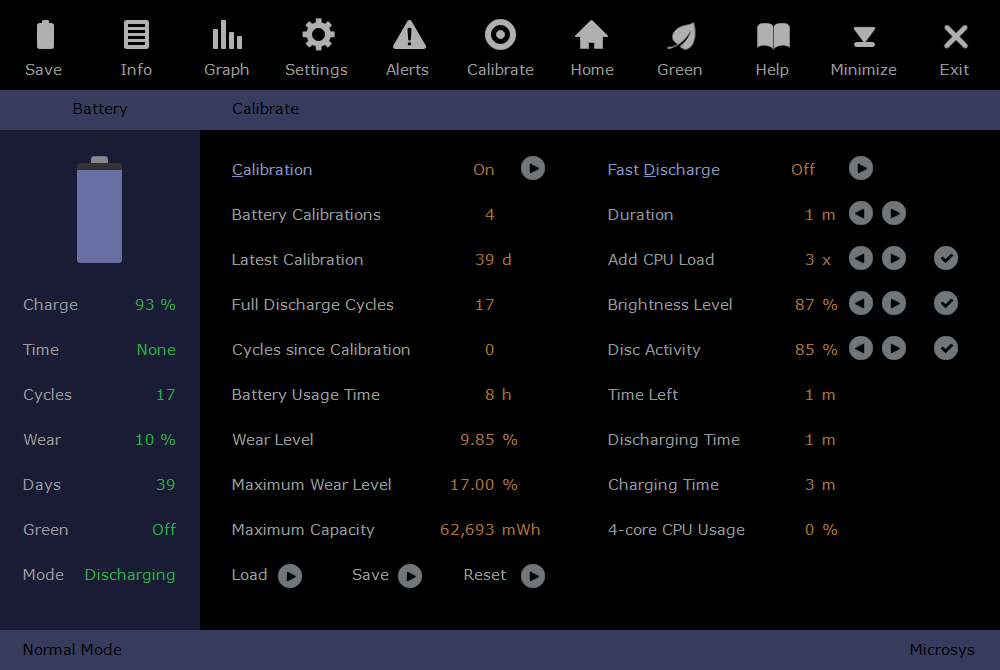Decrease Add CPU Load multiplier
This screenshot has height=670, width=1000.
[860, 258]
